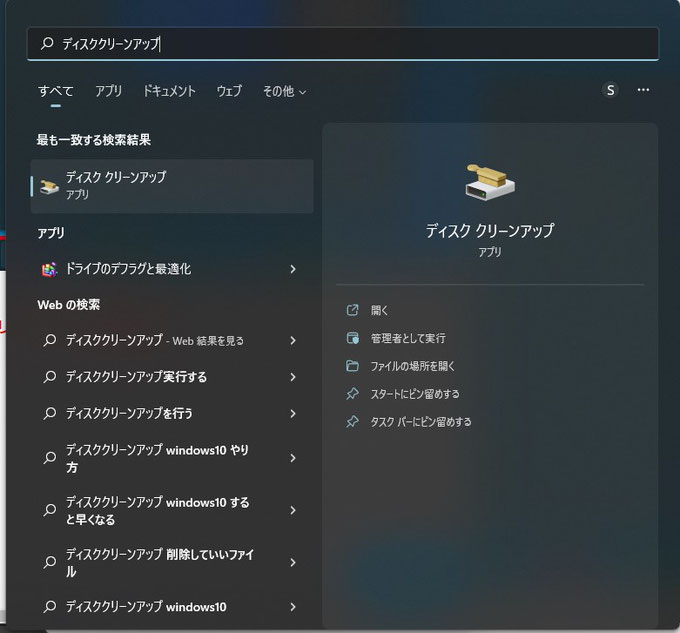Select ディスククリーンアップ - Web 結果を見る

[x=172, y=340]
